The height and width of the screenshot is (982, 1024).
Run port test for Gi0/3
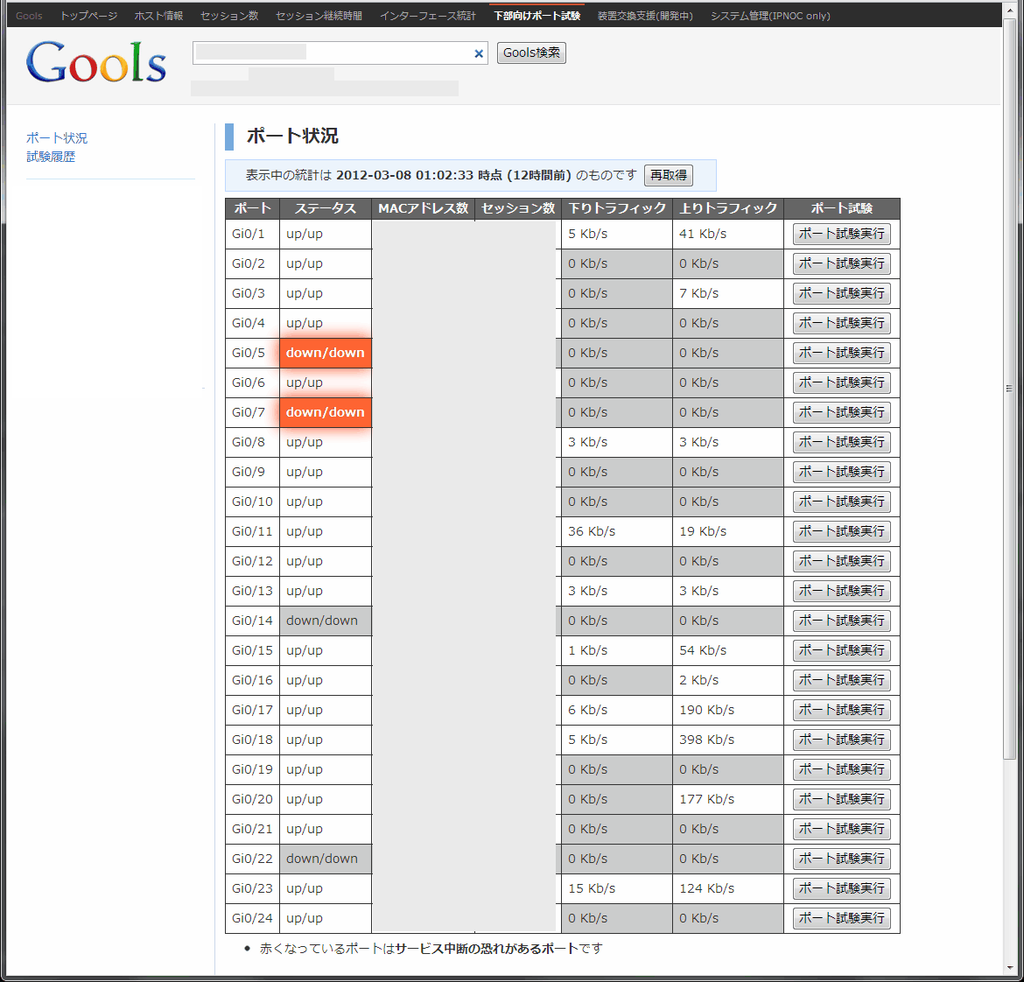point(842,293)
